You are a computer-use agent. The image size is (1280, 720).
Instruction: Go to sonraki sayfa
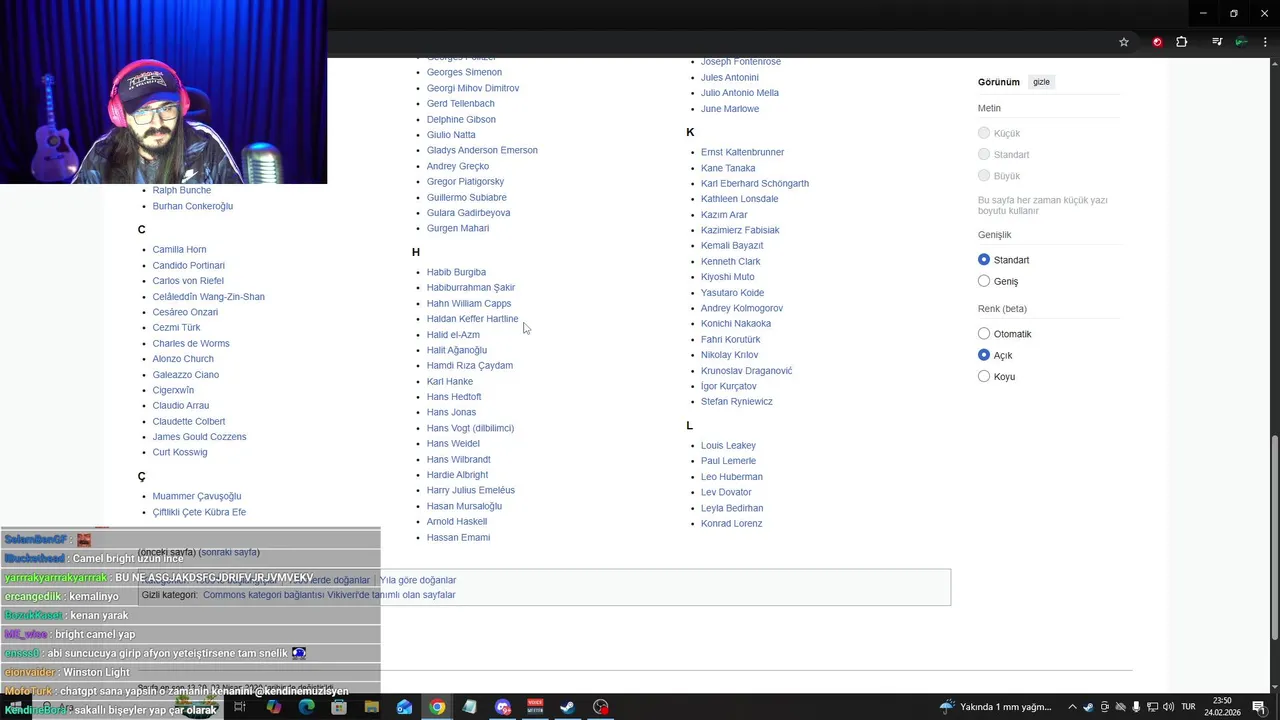coord(229,552)
